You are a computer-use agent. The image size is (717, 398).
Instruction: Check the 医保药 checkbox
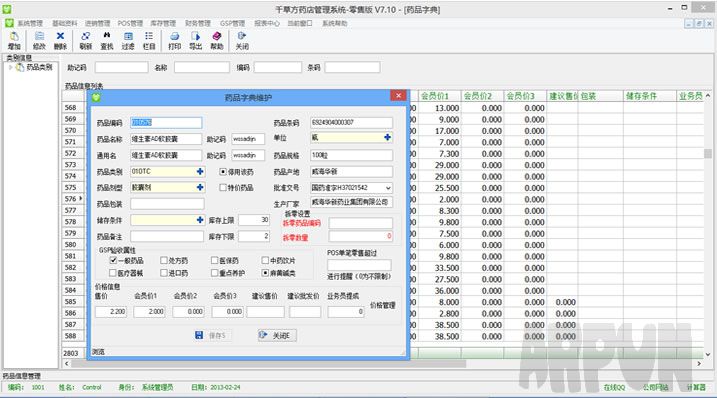pos(214,260)
